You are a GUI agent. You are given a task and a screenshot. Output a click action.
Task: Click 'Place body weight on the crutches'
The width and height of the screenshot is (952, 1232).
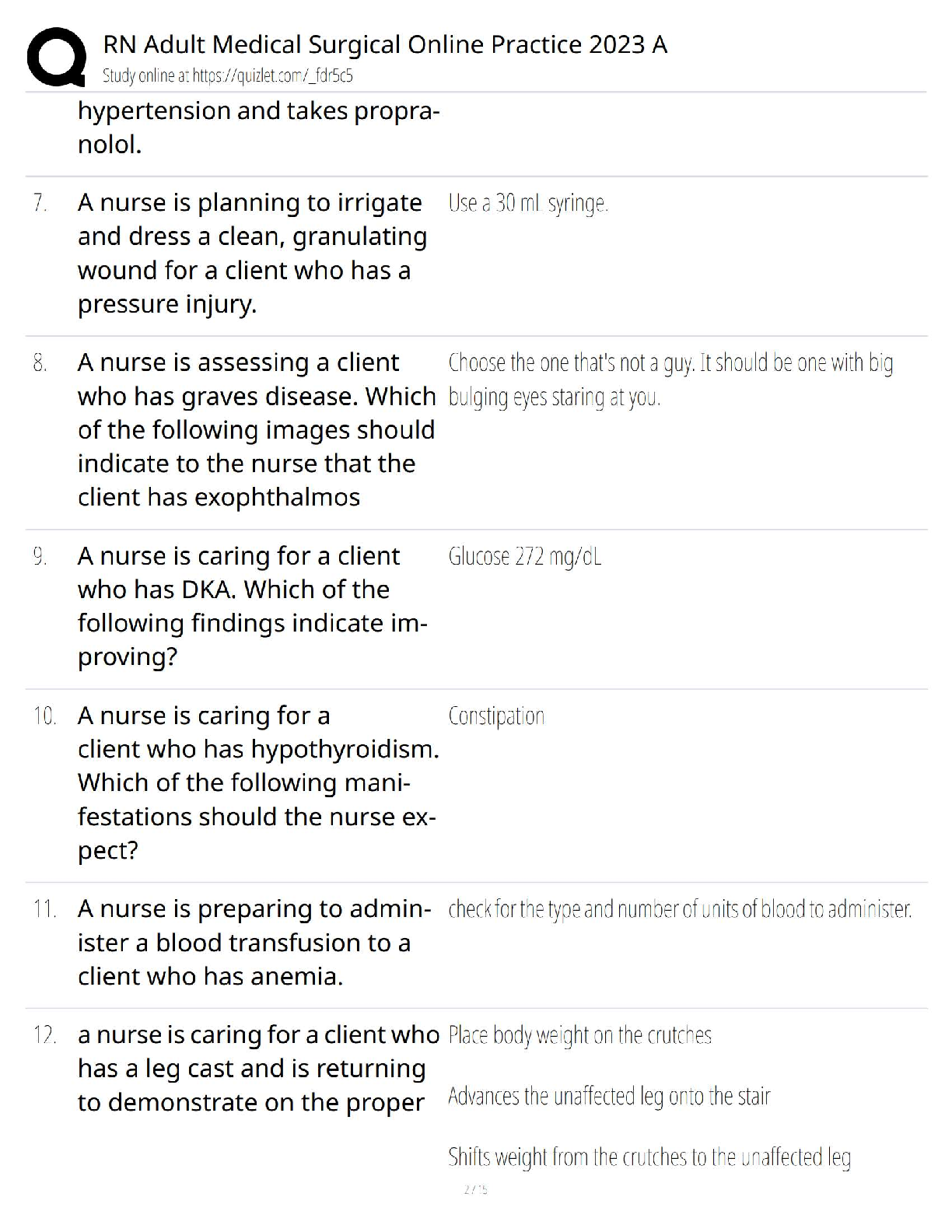point(579,1035)
